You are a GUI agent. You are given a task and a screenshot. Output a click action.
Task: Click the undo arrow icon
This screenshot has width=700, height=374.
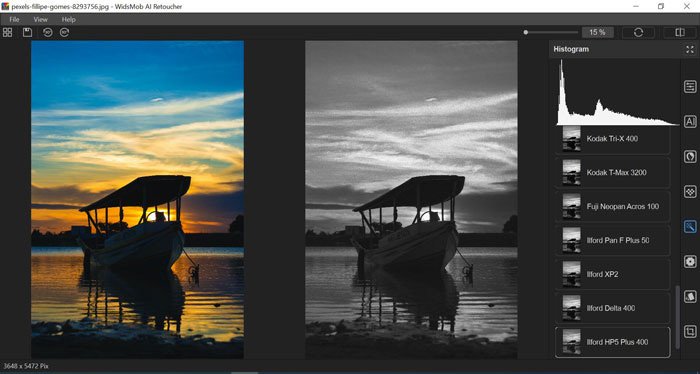coord(47,33)
